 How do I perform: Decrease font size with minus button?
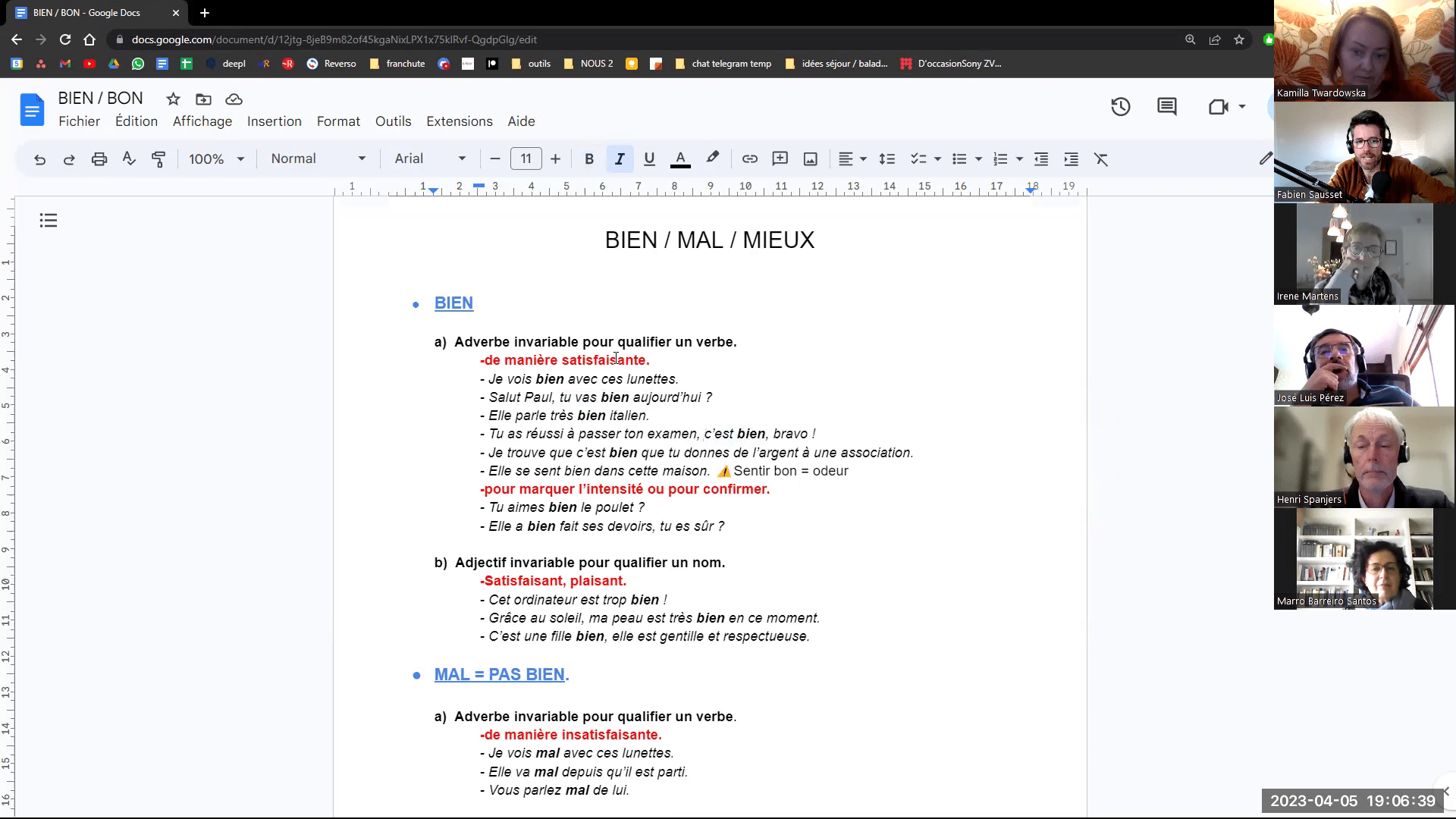495,159
